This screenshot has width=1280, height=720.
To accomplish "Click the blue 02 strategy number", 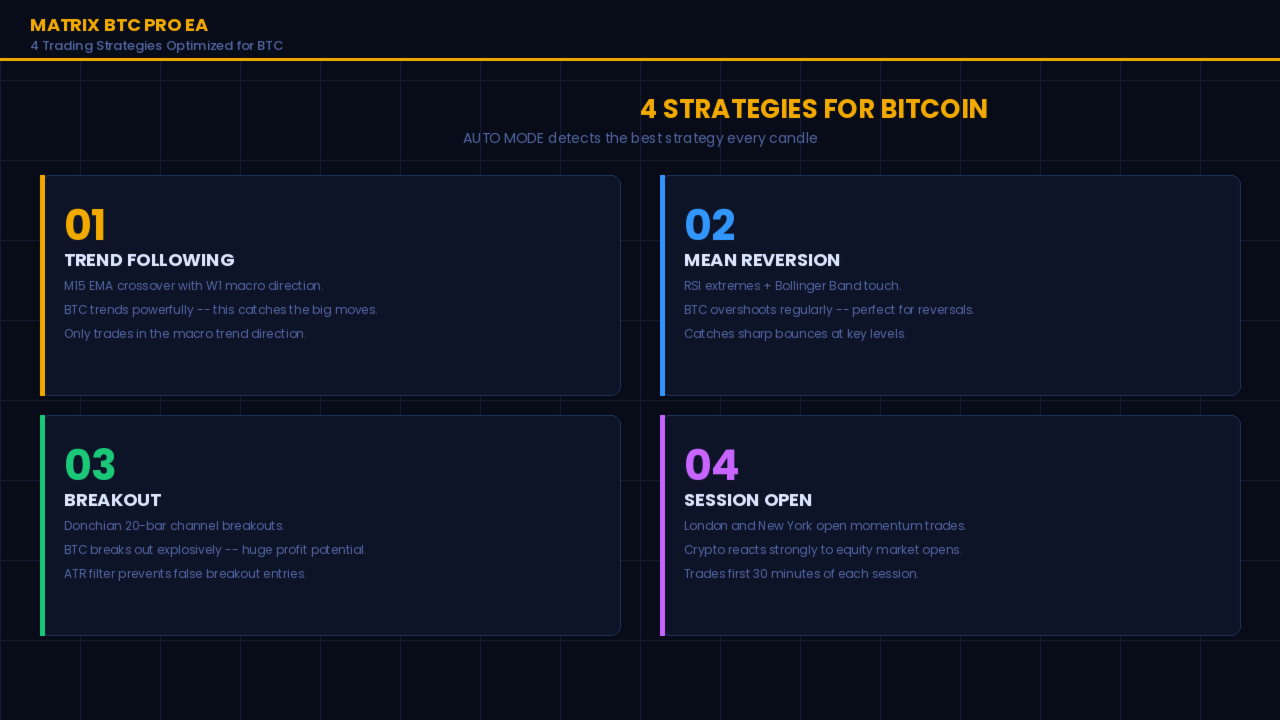I will click(709, 225).
